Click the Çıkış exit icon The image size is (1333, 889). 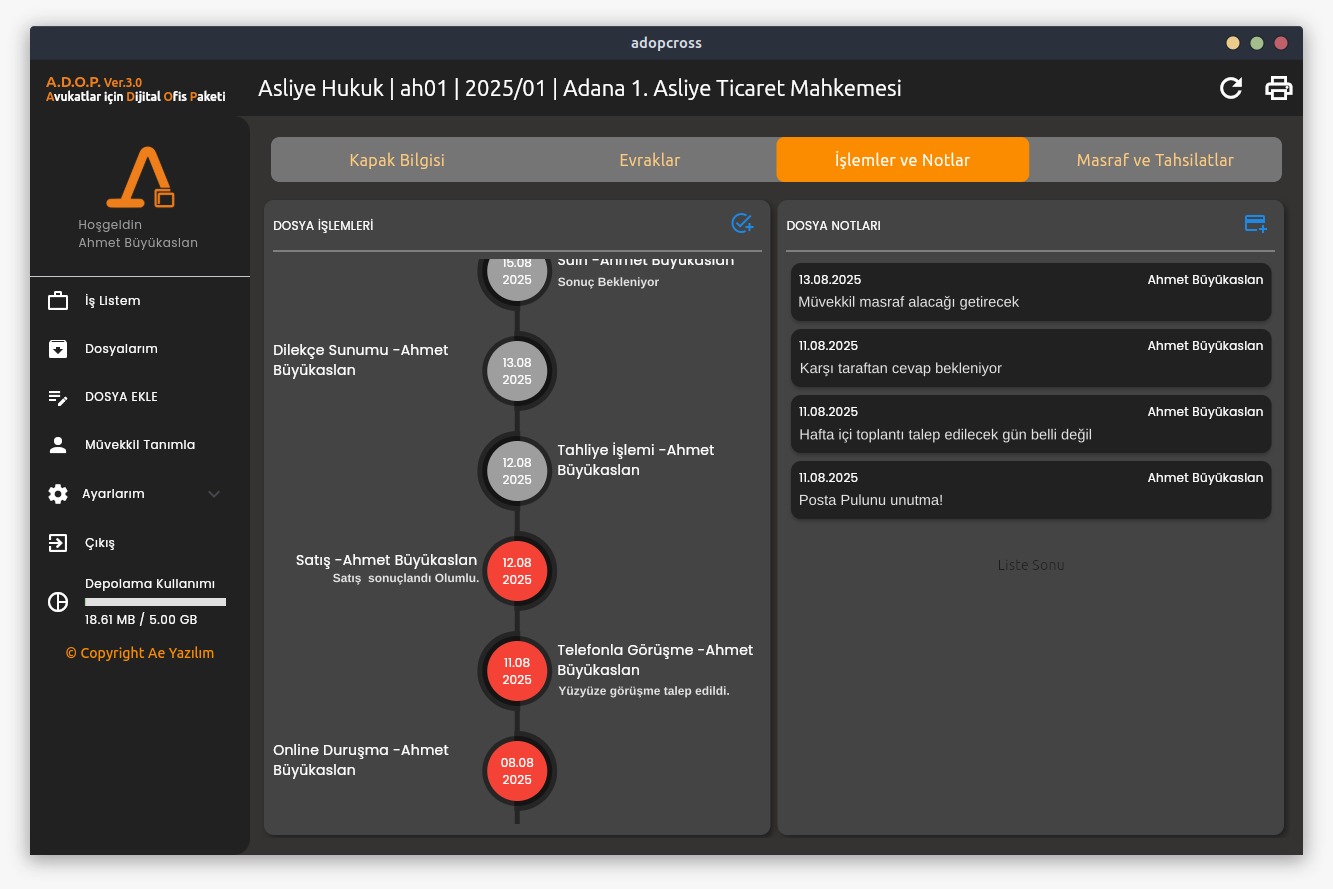tap(58, 543)
